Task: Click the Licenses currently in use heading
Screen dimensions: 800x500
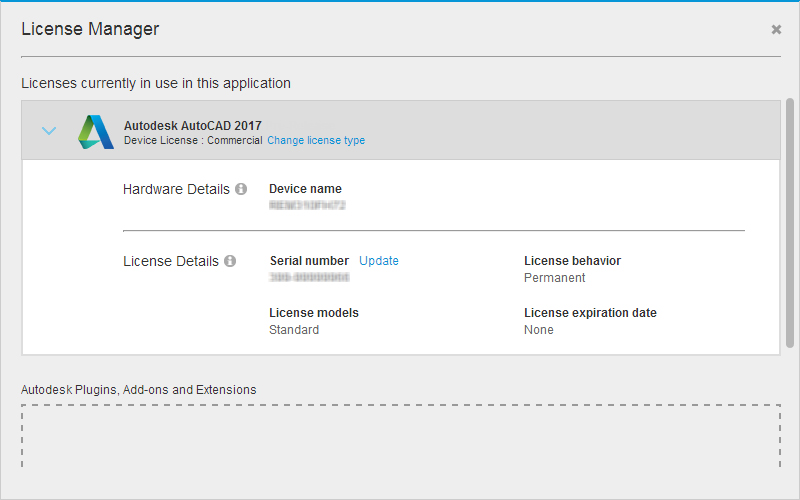Action: click(x=156, y=83)
